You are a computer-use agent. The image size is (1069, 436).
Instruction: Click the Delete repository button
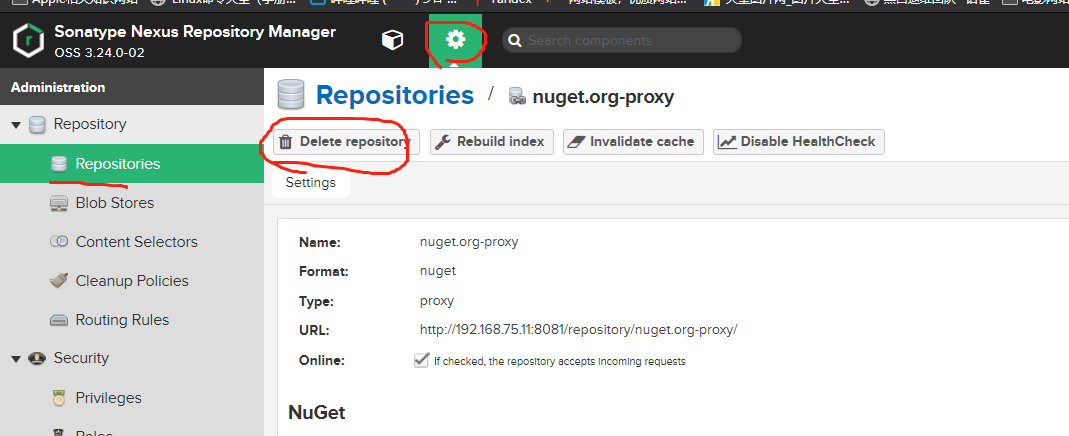point(346,142)
